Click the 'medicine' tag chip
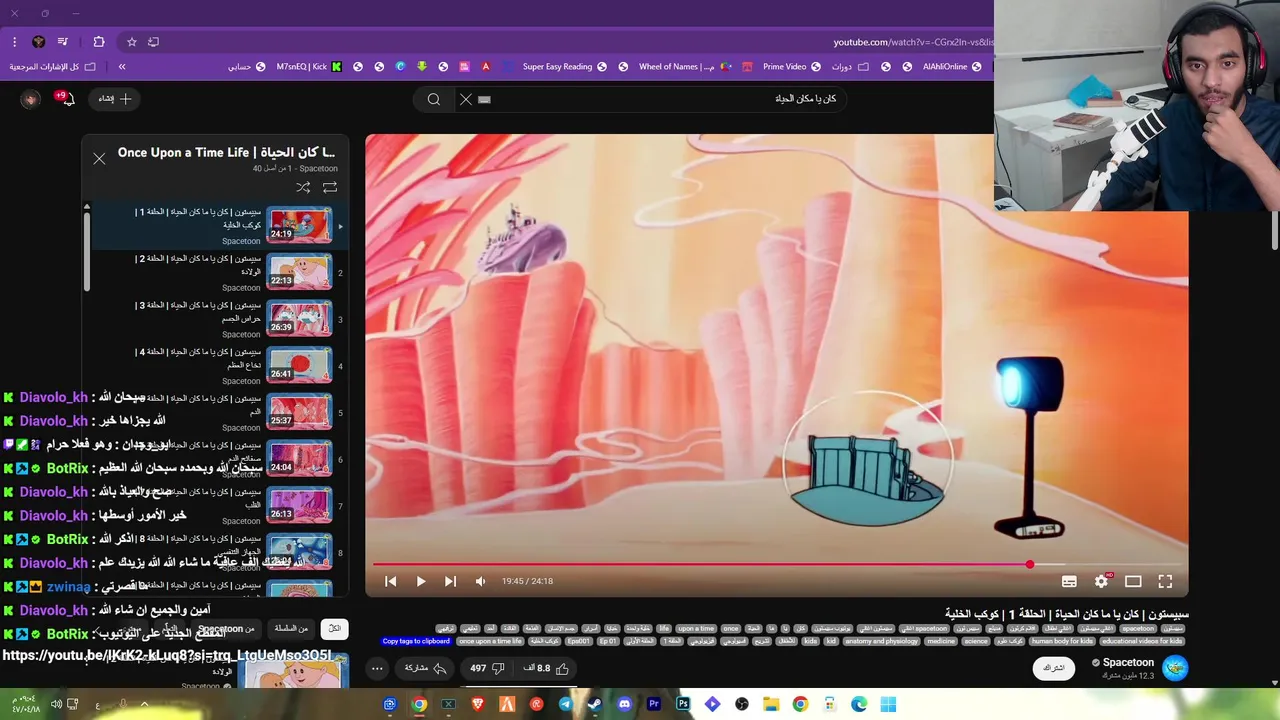Image resolution: width=1280 pixels, height=720 pixels. pos(941,641)
